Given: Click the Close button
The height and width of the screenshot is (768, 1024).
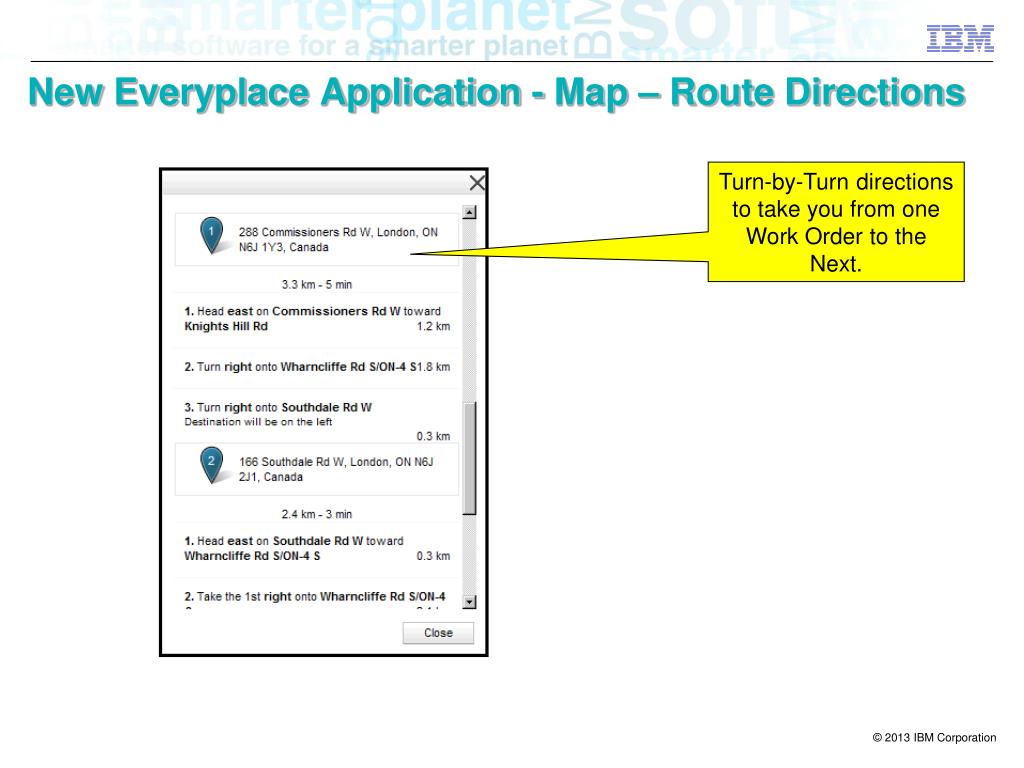Looking at the screenshot, I should coord(438,633).
